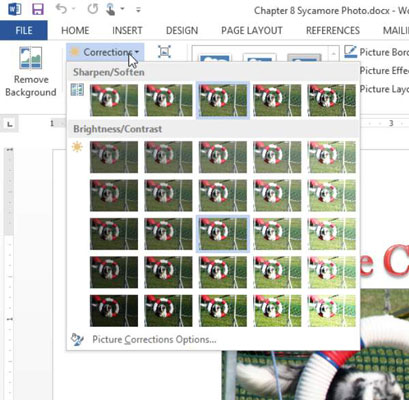Choose first Sharpen/Soften thumbnail (softest)
The width and height of the screenshot is (409, 400).
(x=114, y=100)
